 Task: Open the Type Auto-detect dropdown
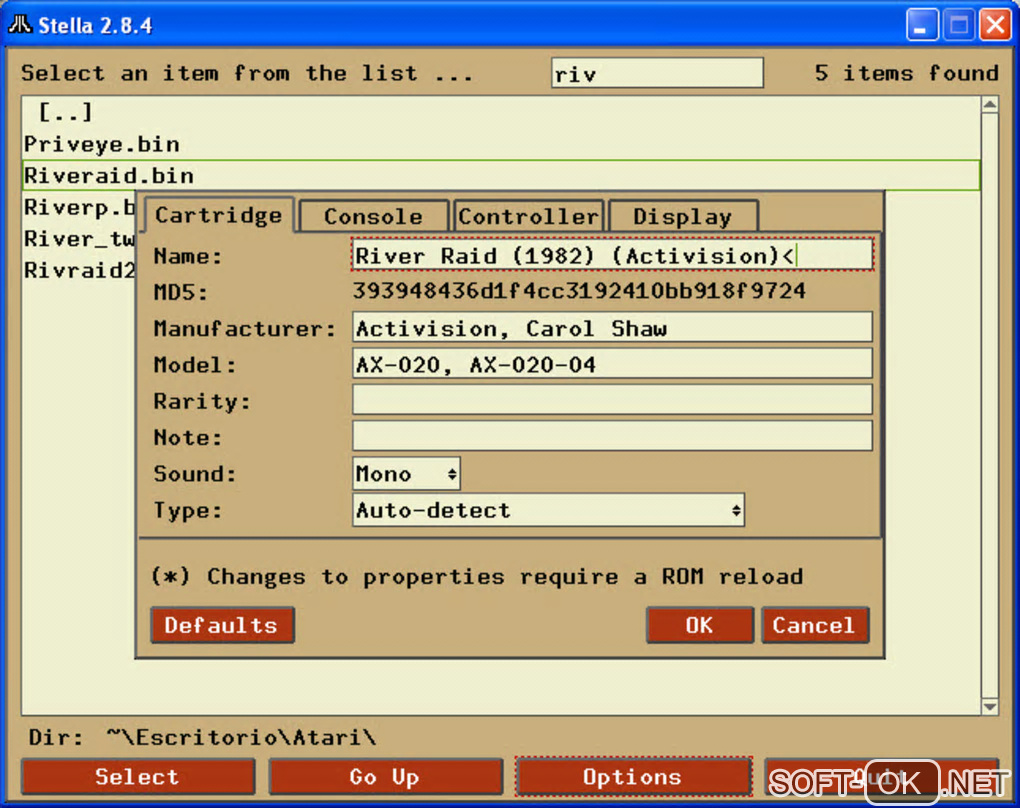click(548, 510)
